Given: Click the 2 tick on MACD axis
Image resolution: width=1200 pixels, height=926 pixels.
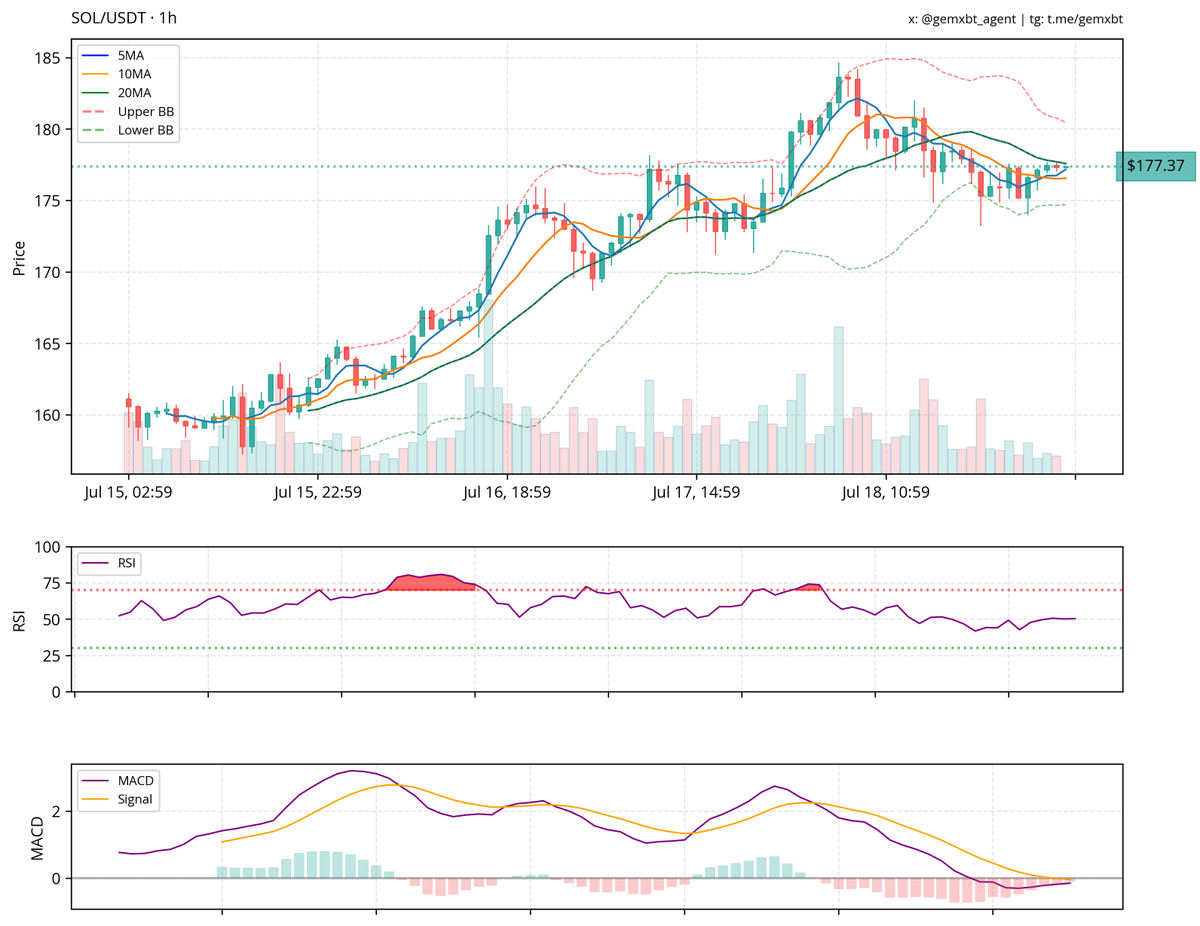Looking at the screenshot, I should [58, 811].
